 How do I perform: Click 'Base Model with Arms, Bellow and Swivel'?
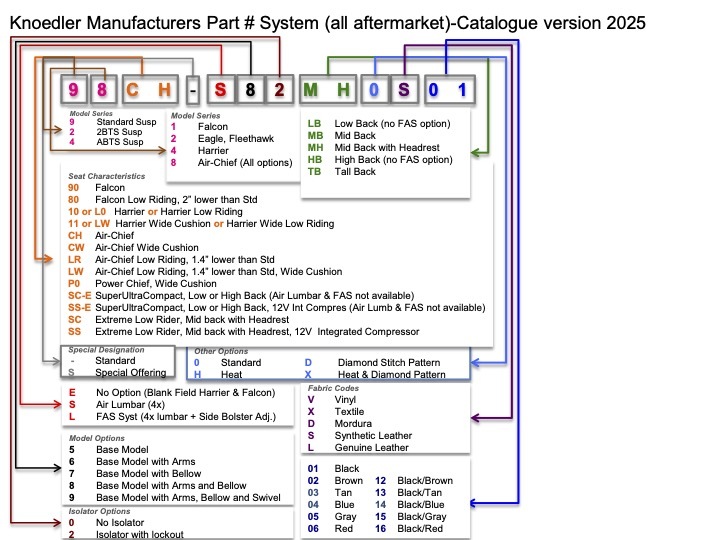(174, 497)
